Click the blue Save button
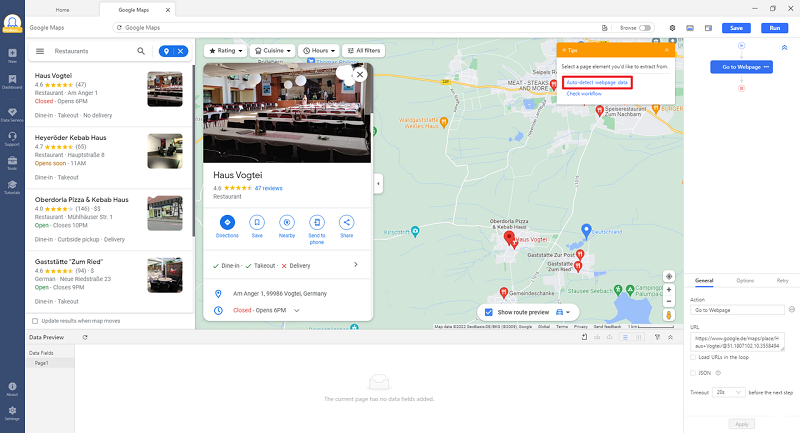The width and height of the screenshot is (800, 433). [736, 28]
